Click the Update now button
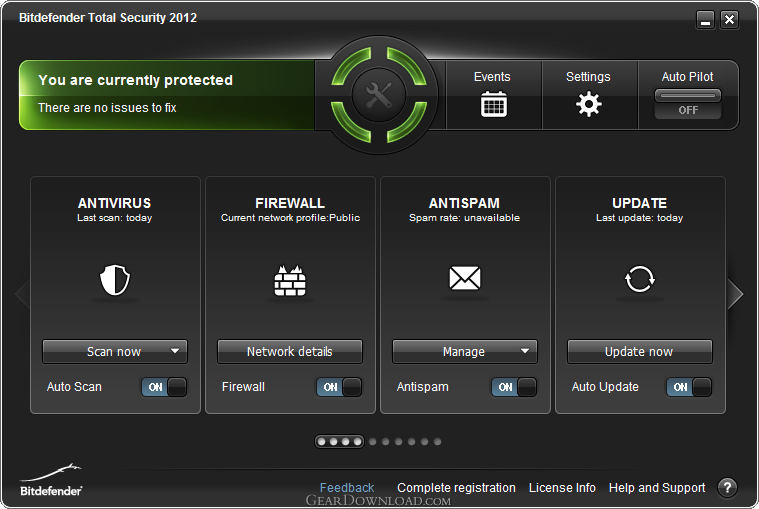The image size is (759, 509). tap(639, 352)
